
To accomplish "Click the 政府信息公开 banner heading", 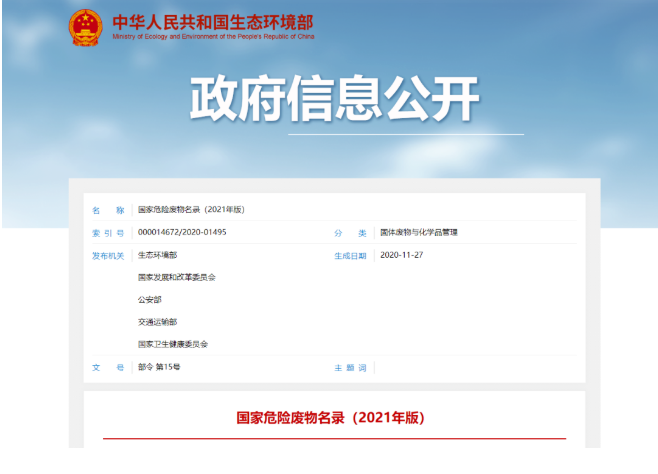I will [334, 100].
